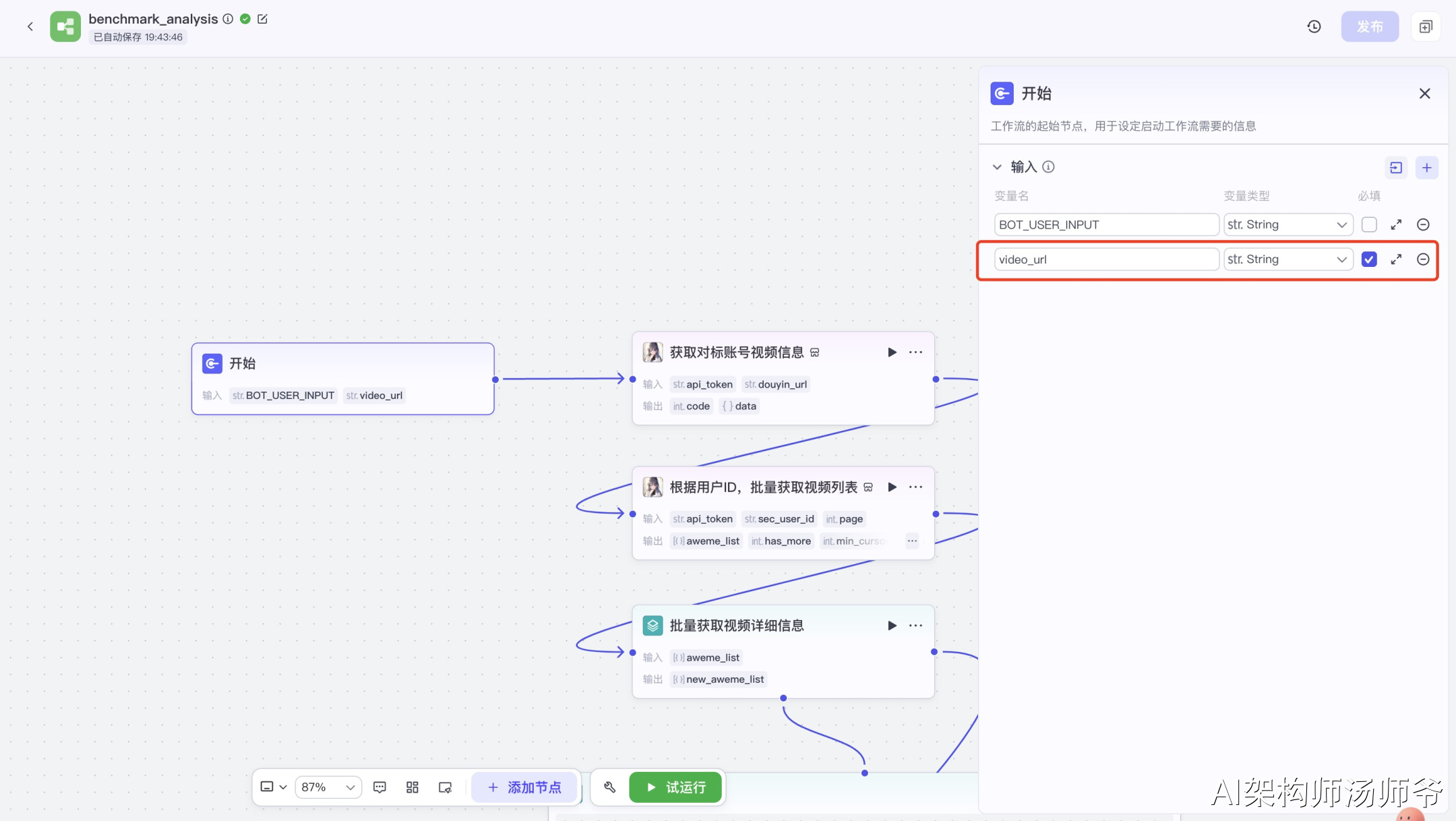This screenshot has height=821, width=1456.
Task: Collapse the 输入 section chevron
Action: coord(997,167)
